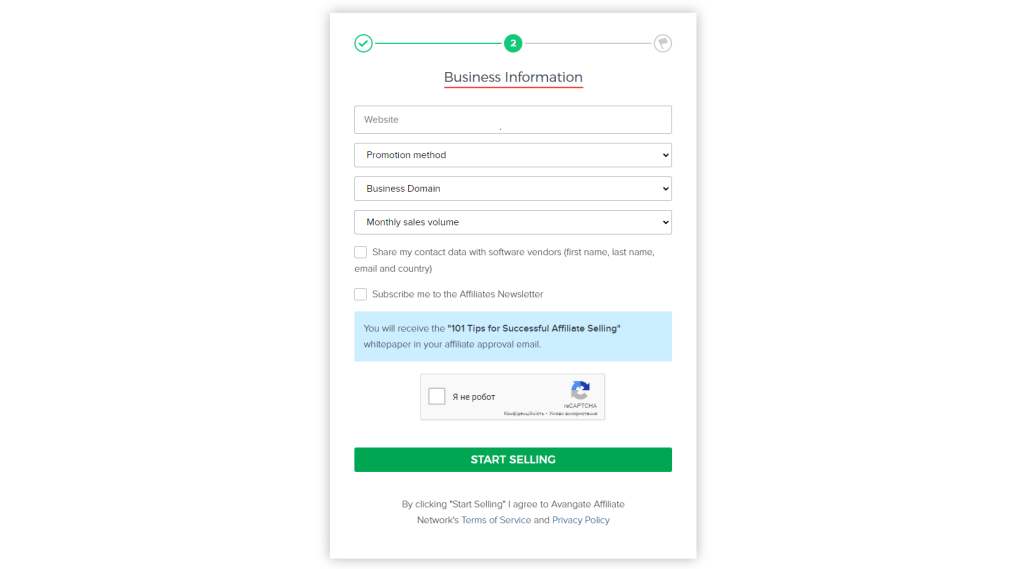Click the final step flag icon
The width and height of the screenshot is (1024, 569).
[662, 43]
